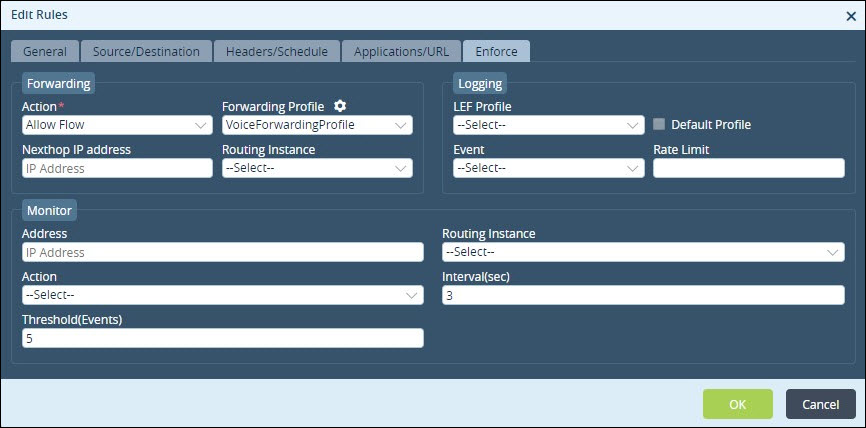Enable the Default Profile checkbox
This screenshot has height=428, width=866.
pos(659,124)
